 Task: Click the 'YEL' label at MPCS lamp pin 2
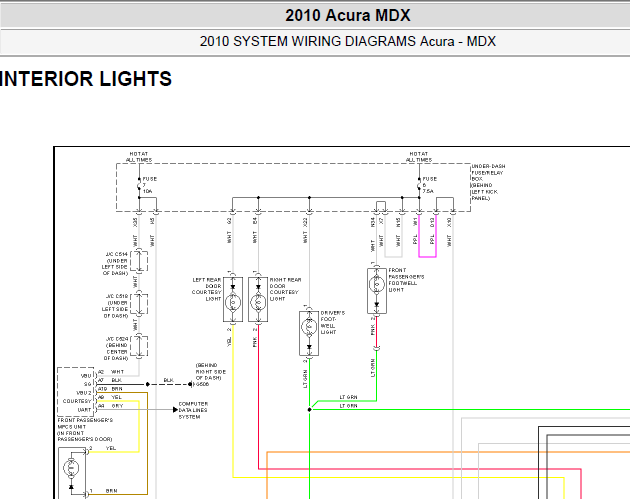point(111,448)
